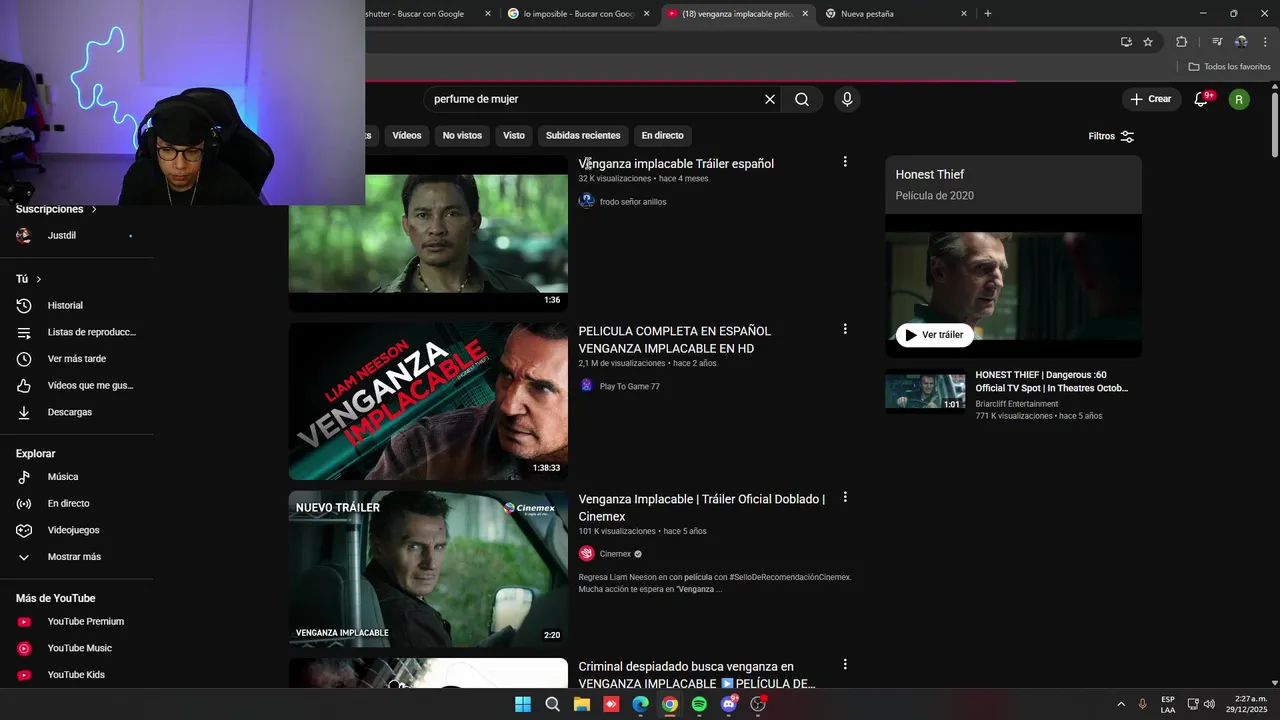Open options menu for PELICULA COMPLETA EN ESPAÑOL video
The width and height of the screenshot is (1280, 720).
click(845, 329)
